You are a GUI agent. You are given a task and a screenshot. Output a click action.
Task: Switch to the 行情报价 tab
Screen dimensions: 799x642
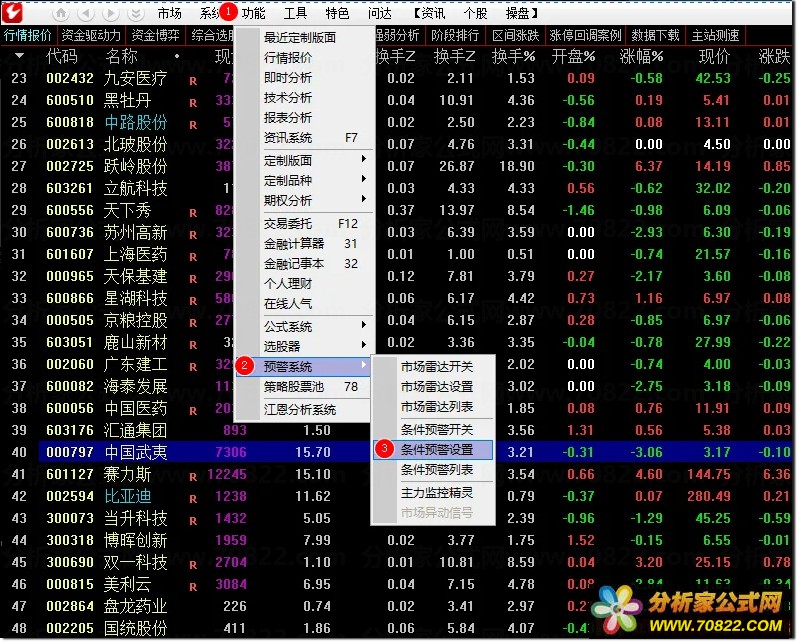coord(28,35)
